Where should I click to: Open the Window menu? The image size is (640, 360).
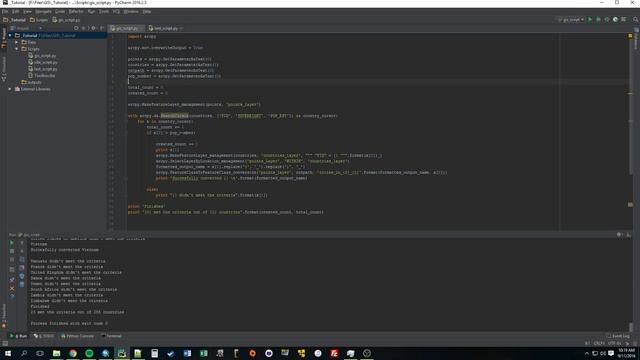tap(131, 12)
